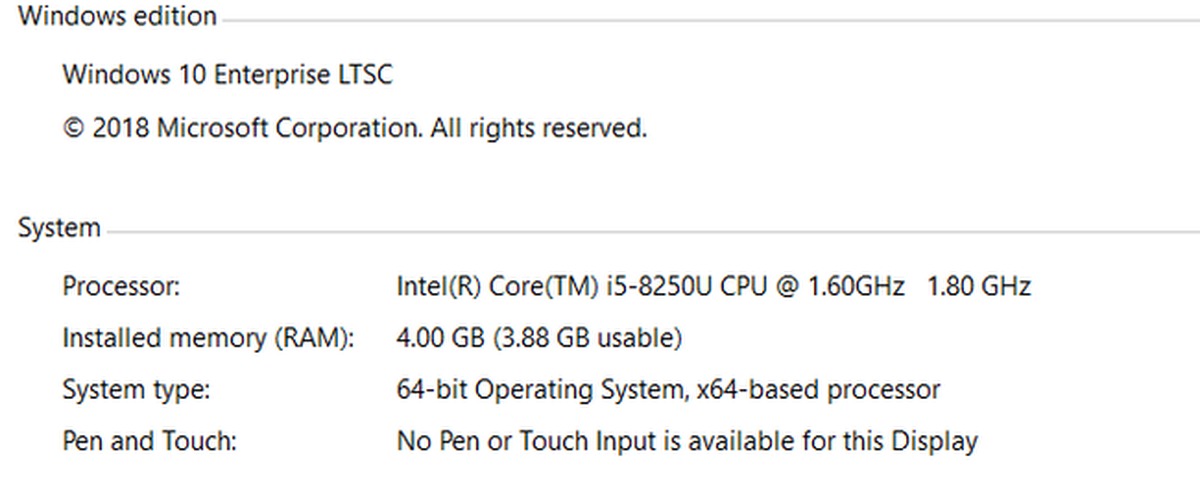Select the Processor: label

120,287
